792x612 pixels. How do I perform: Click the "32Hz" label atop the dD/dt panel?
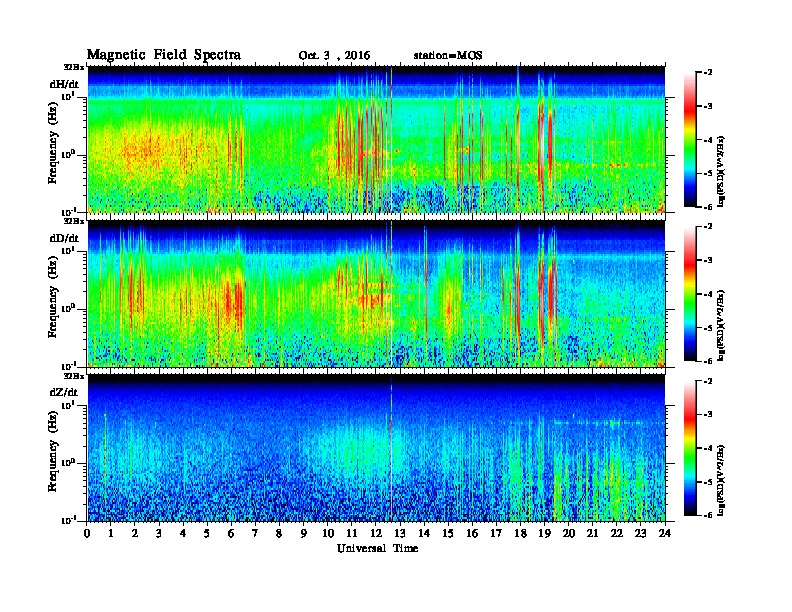pos(73,221)
